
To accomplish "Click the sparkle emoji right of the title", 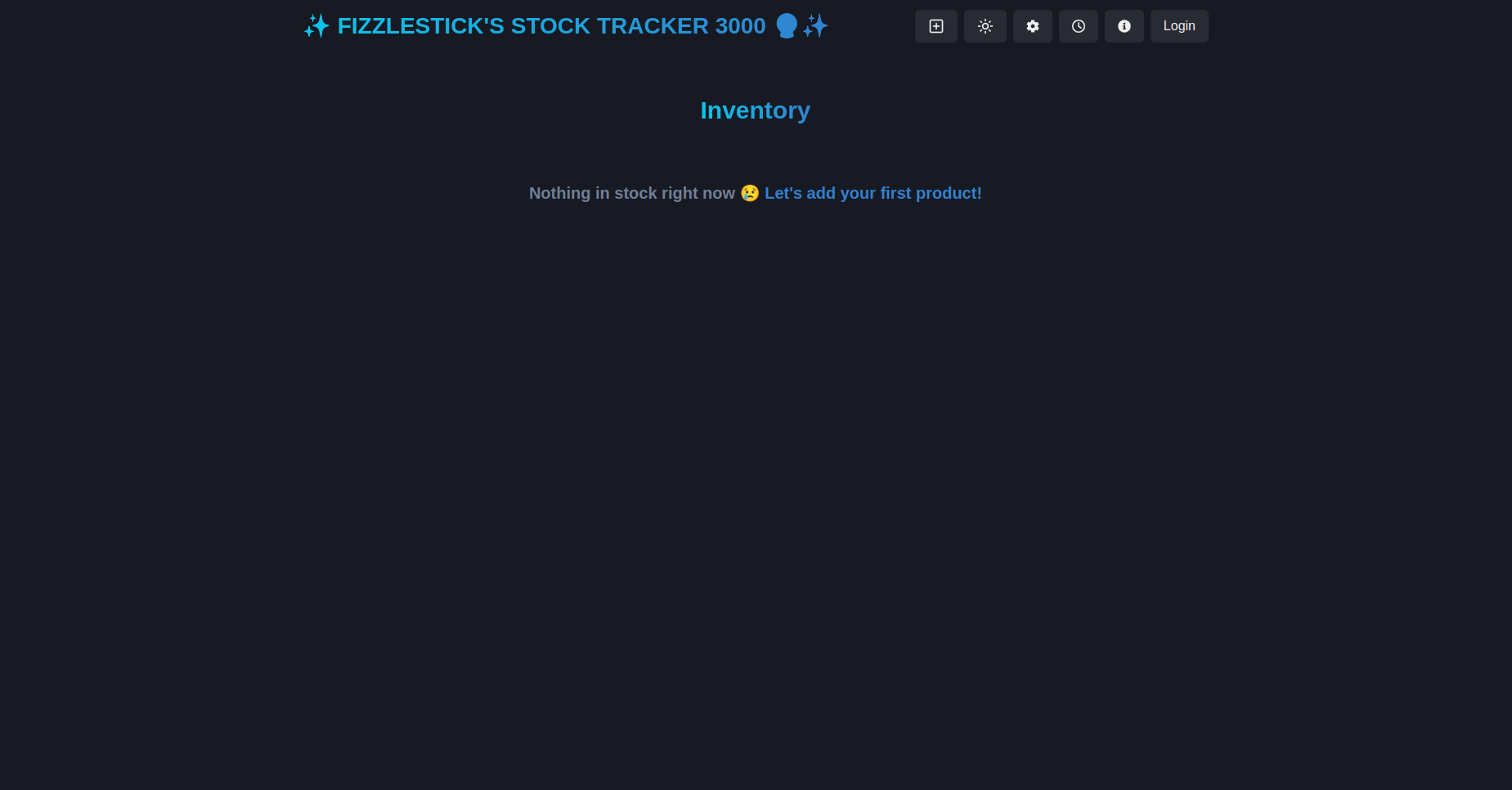I will (815, 26).
